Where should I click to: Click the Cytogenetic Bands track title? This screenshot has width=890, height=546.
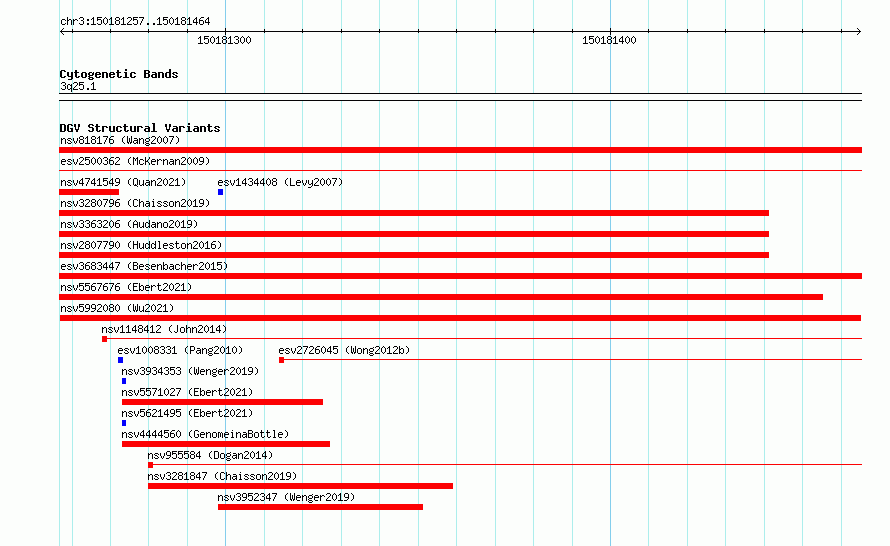click(119, 74)
